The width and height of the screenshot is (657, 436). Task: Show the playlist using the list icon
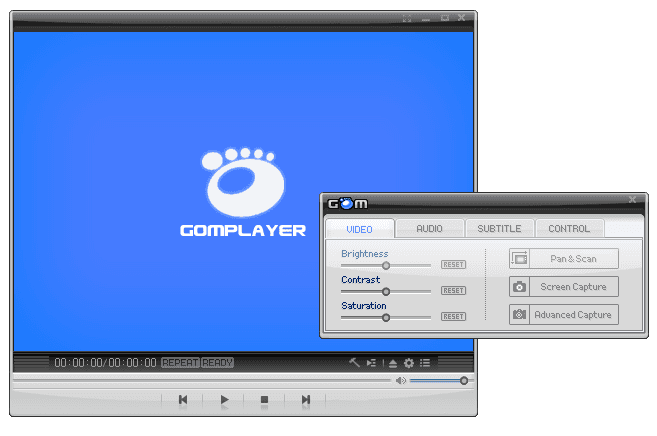click(x=425, y=363)
